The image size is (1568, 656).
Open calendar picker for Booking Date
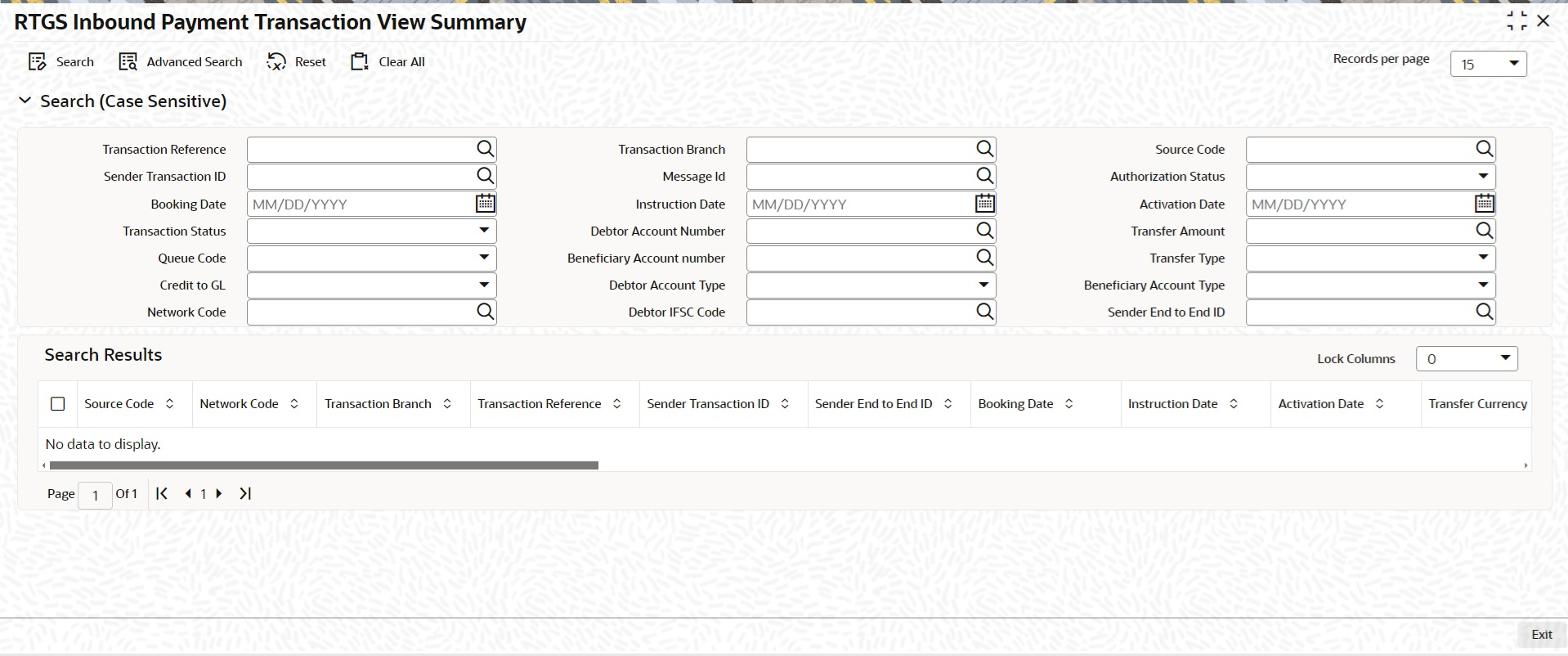485,203
